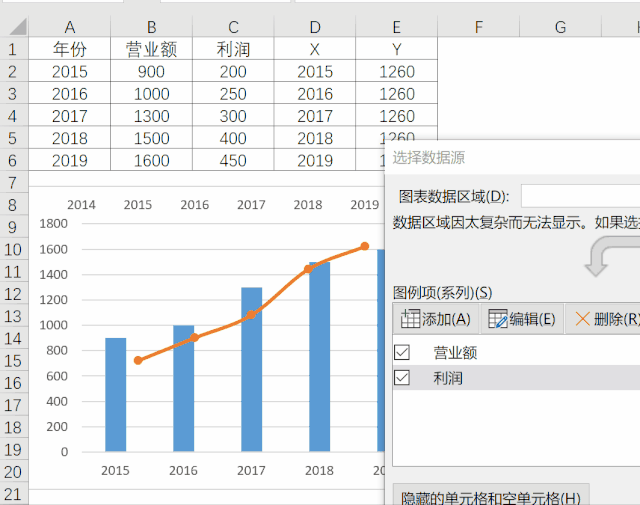This screenshot has height=505, width=640.
Task: Select cell B6 with value 1600
Action: [151, 160]
